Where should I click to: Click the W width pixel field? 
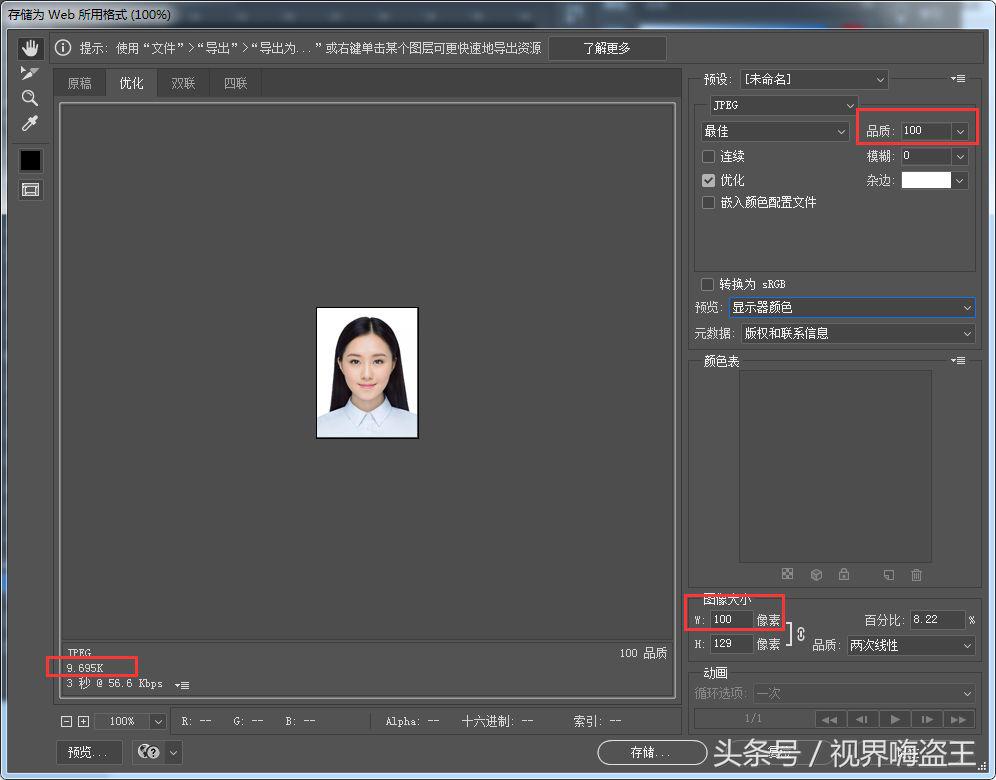[731, 619]
